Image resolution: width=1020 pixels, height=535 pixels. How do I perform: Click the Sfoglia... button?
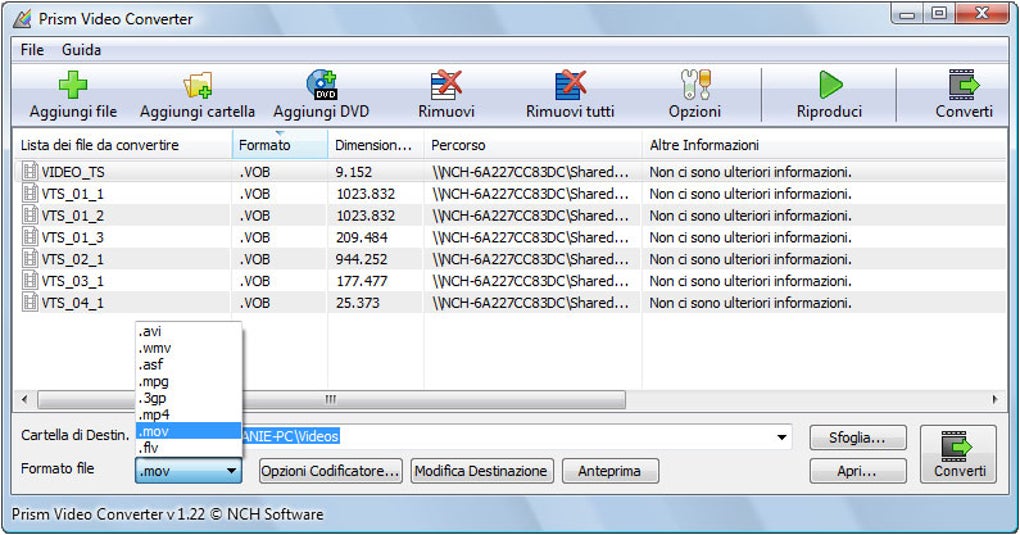point(857,438)
